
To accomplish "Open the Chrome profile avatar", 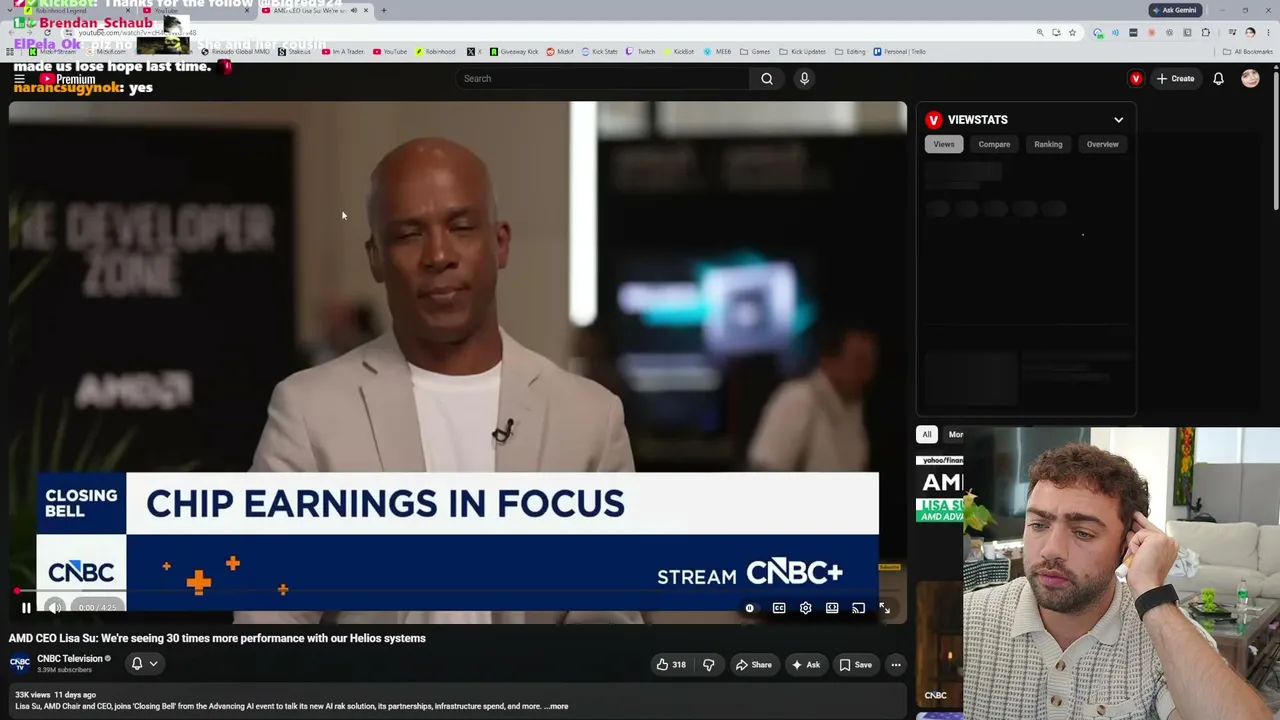I will (1250, 32).
